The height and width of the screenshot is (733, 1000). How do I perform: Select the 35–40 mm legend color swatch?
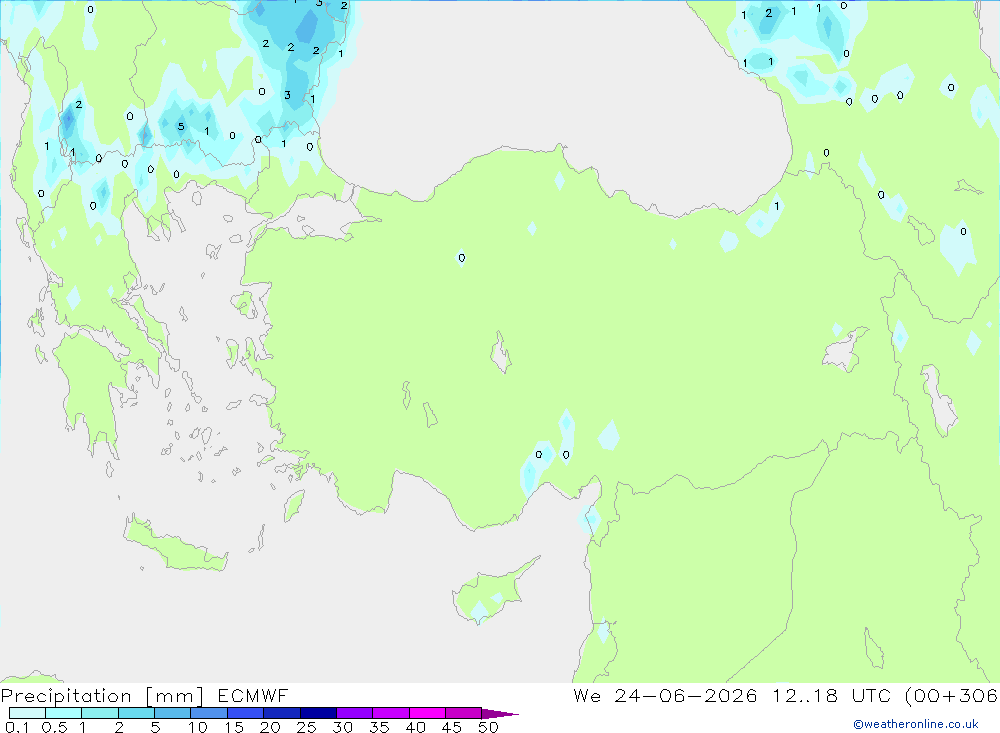point(391,713)
